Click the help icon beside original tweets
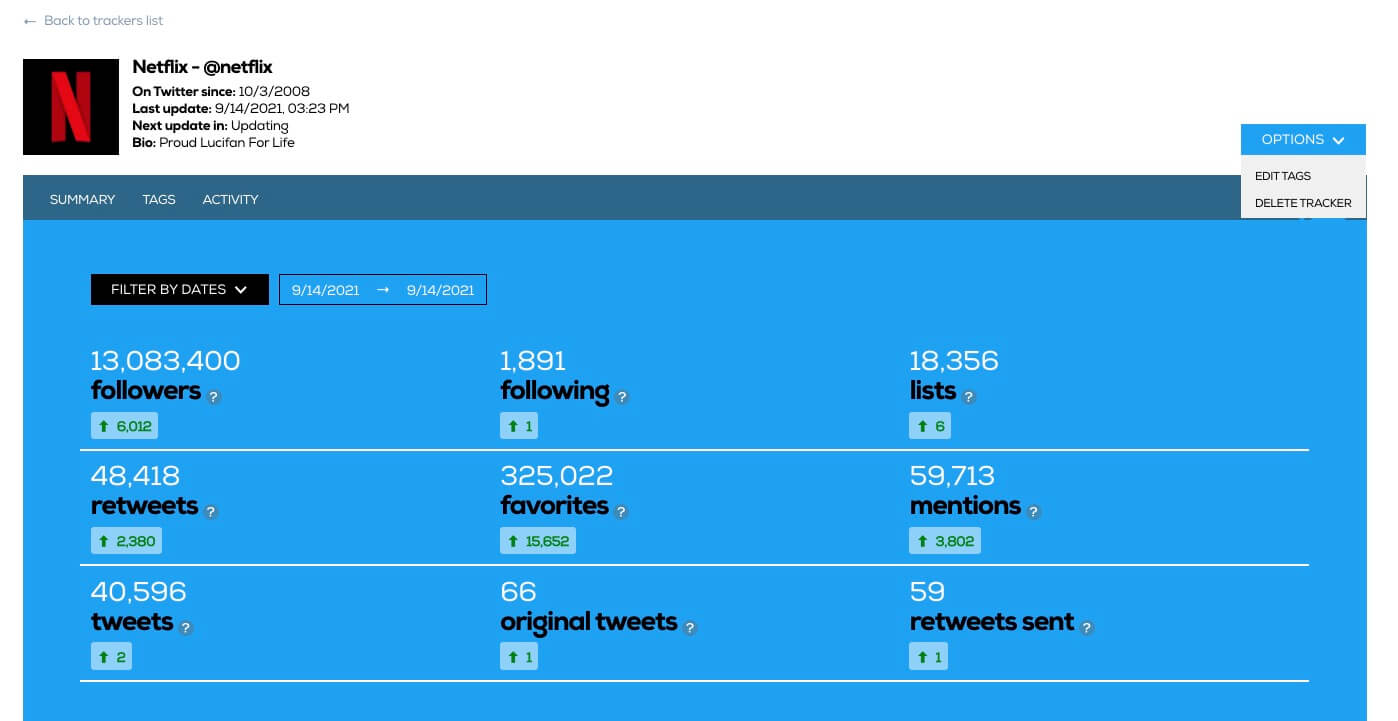1398x721 pixels. [690, 628]
